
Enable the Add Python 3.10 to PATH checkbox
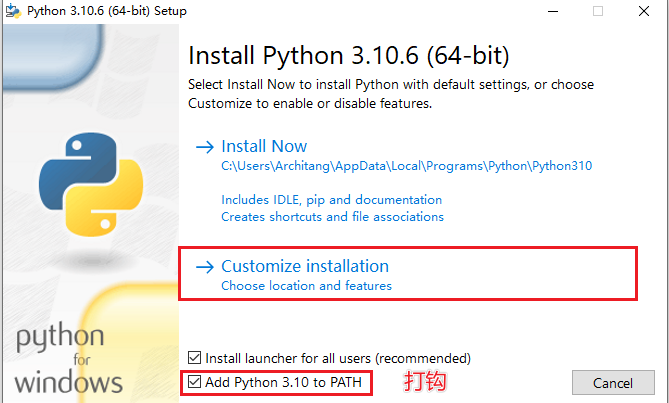coord(195,382)
